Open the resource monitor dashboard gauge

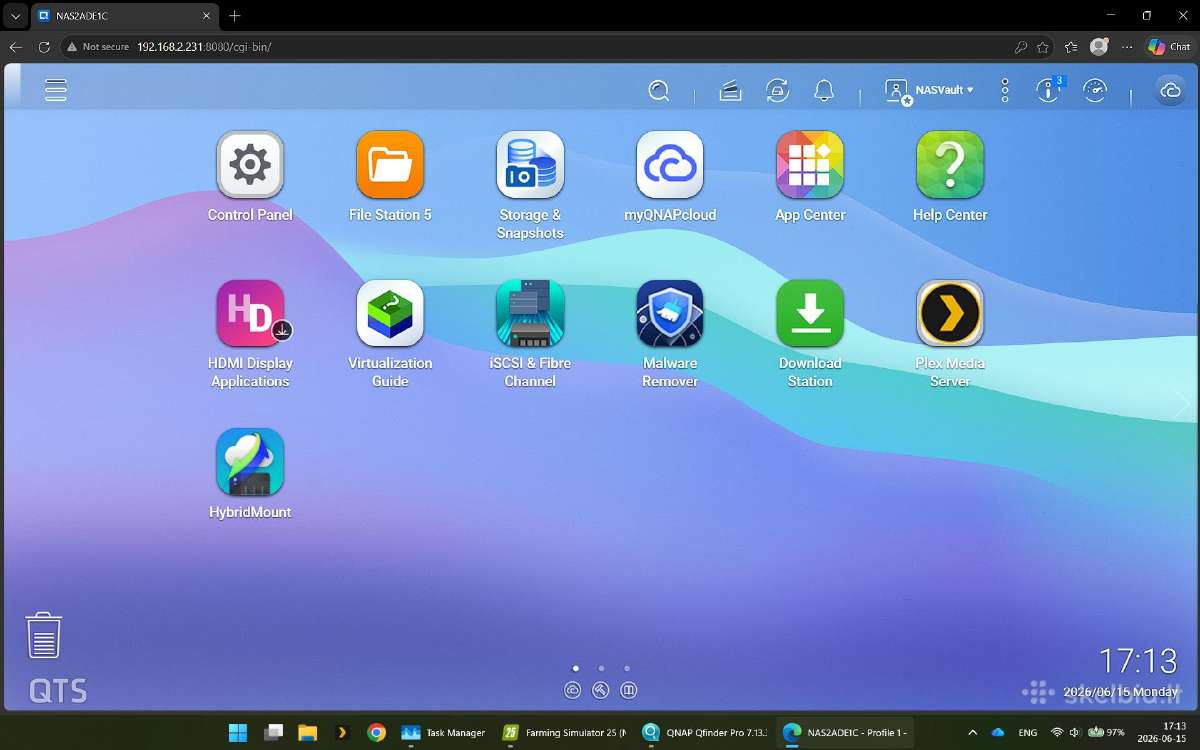point(1095,90)
